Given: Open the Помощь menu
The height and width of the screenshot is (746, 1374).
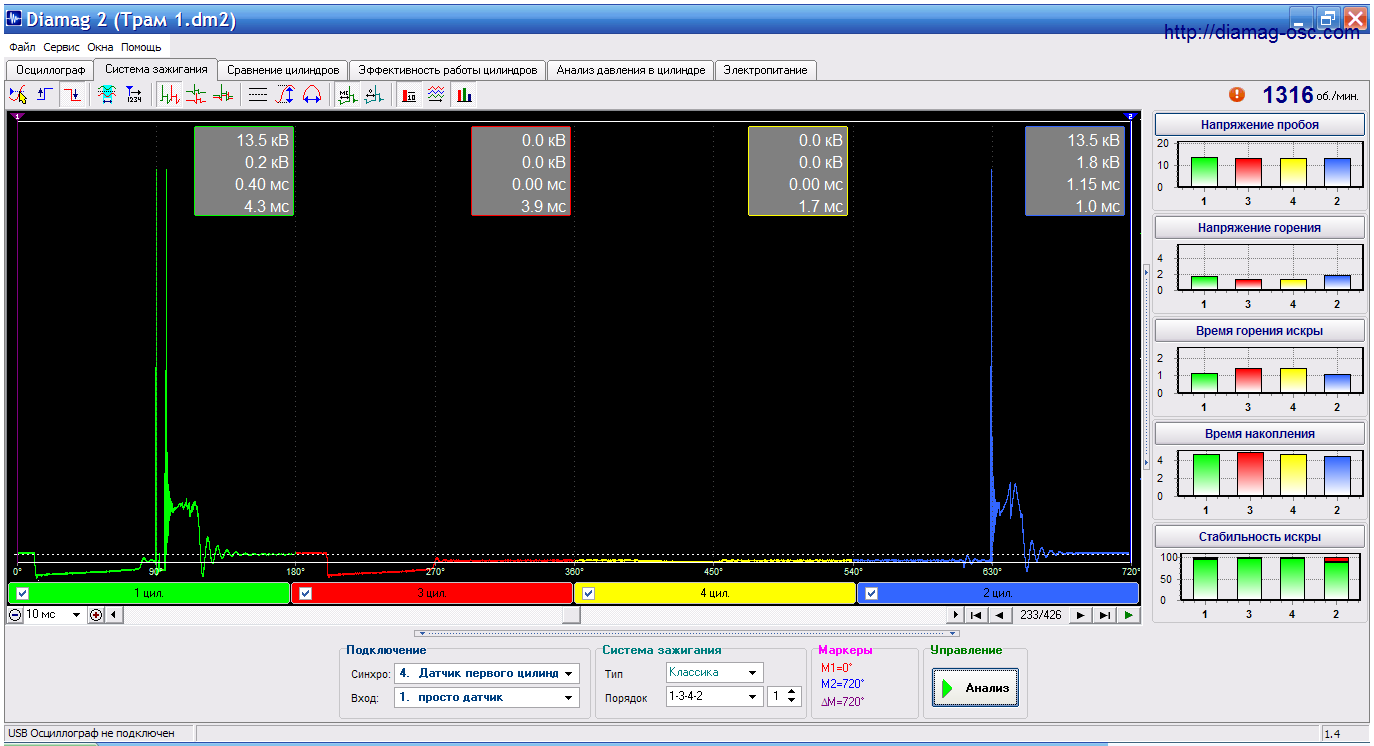Looking at the screenshot, I should 141,47.
